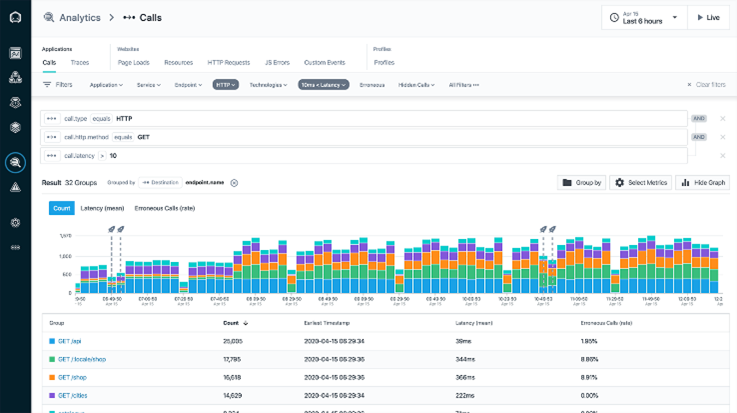The width and height of the screenshot is (737, 413).
Task: Switch to the HTTP Requests tab
Action: tap(229, 62)
